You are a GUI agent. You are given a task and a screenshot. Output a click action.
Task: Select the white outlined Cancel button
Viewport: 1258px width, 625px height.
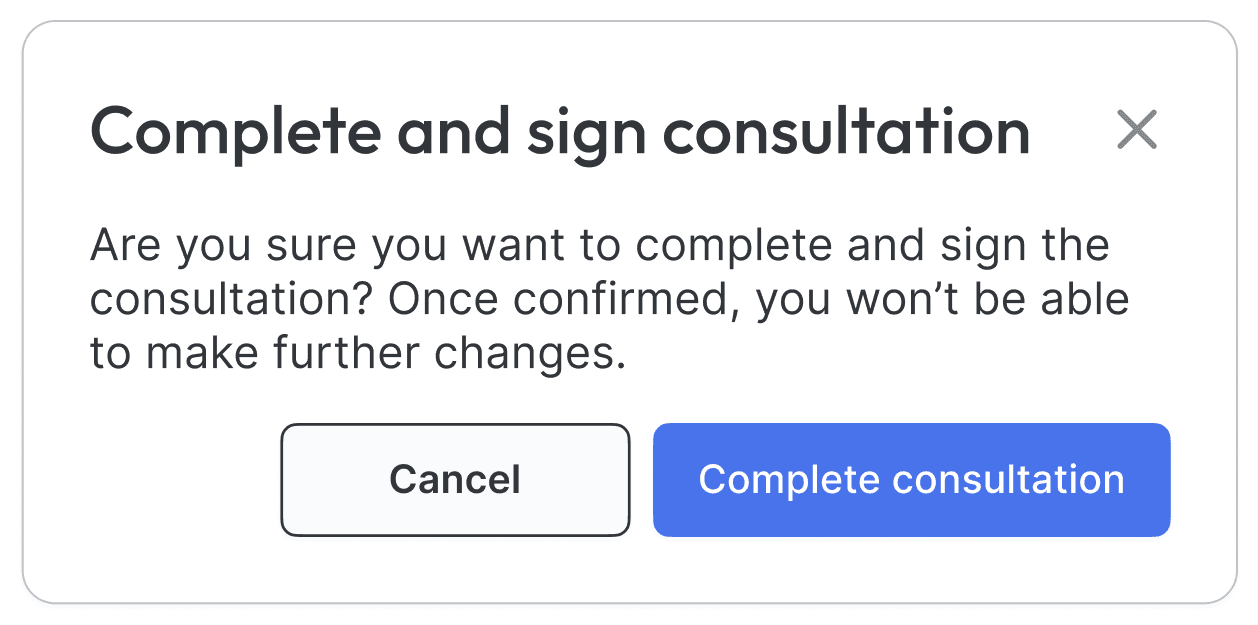pos(455,480)
